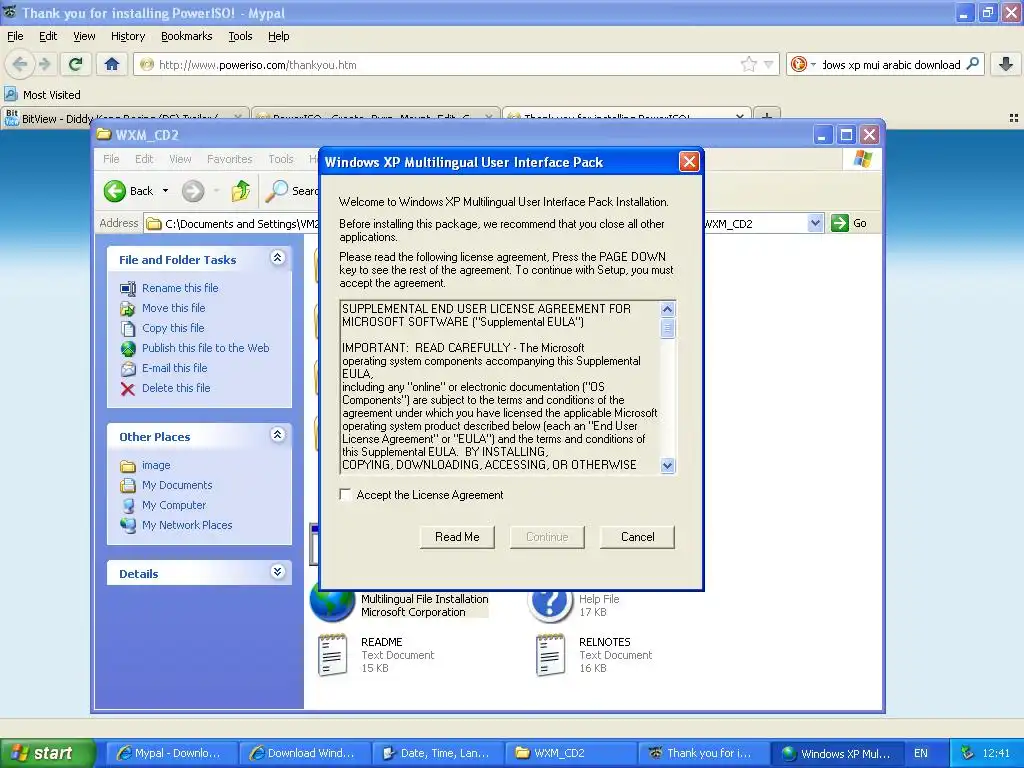The image size is (1024, 768).
Task: Open the Mypal View menu
Action: point(84,36)
